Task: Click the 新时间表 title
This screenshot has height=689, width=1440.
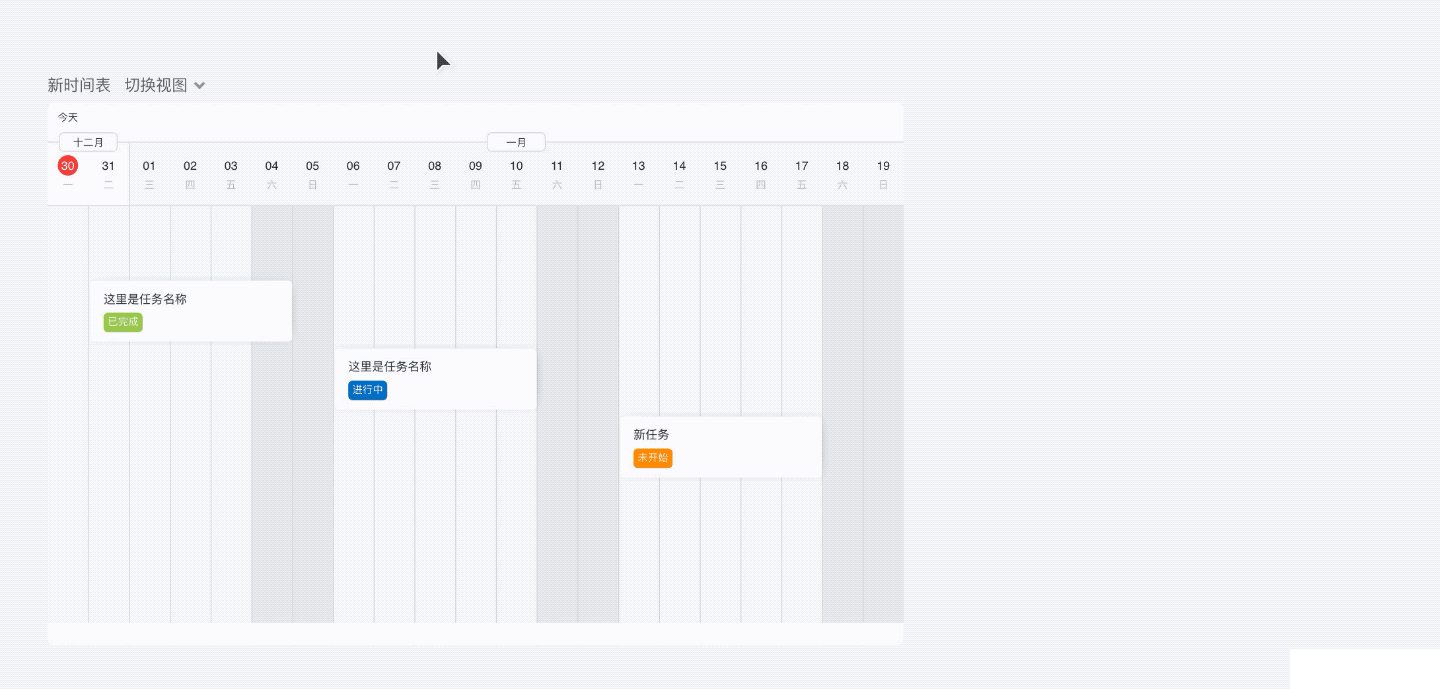Action: click(79, 85)
